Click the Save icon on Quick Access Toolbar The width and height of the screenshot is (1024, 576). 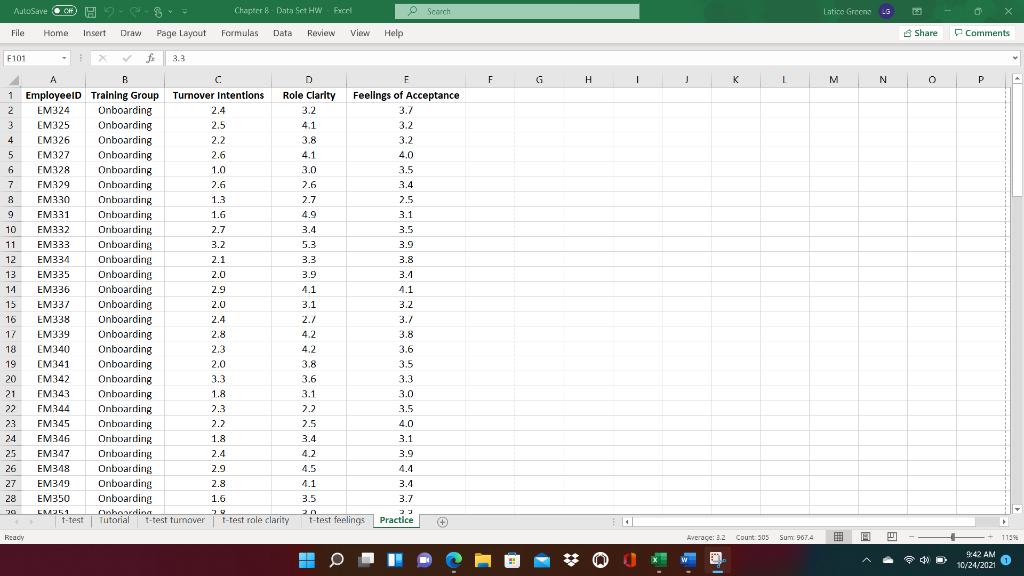[x=92, y=11]
